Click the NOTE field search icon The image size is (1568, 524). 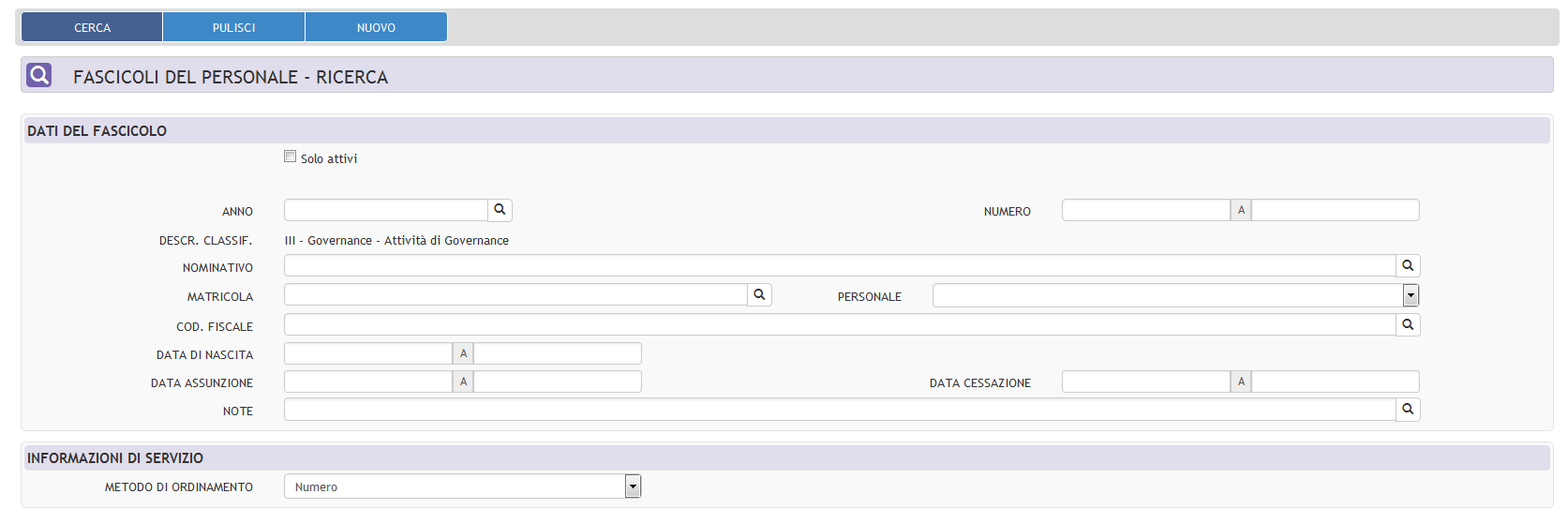(1407, 410)
